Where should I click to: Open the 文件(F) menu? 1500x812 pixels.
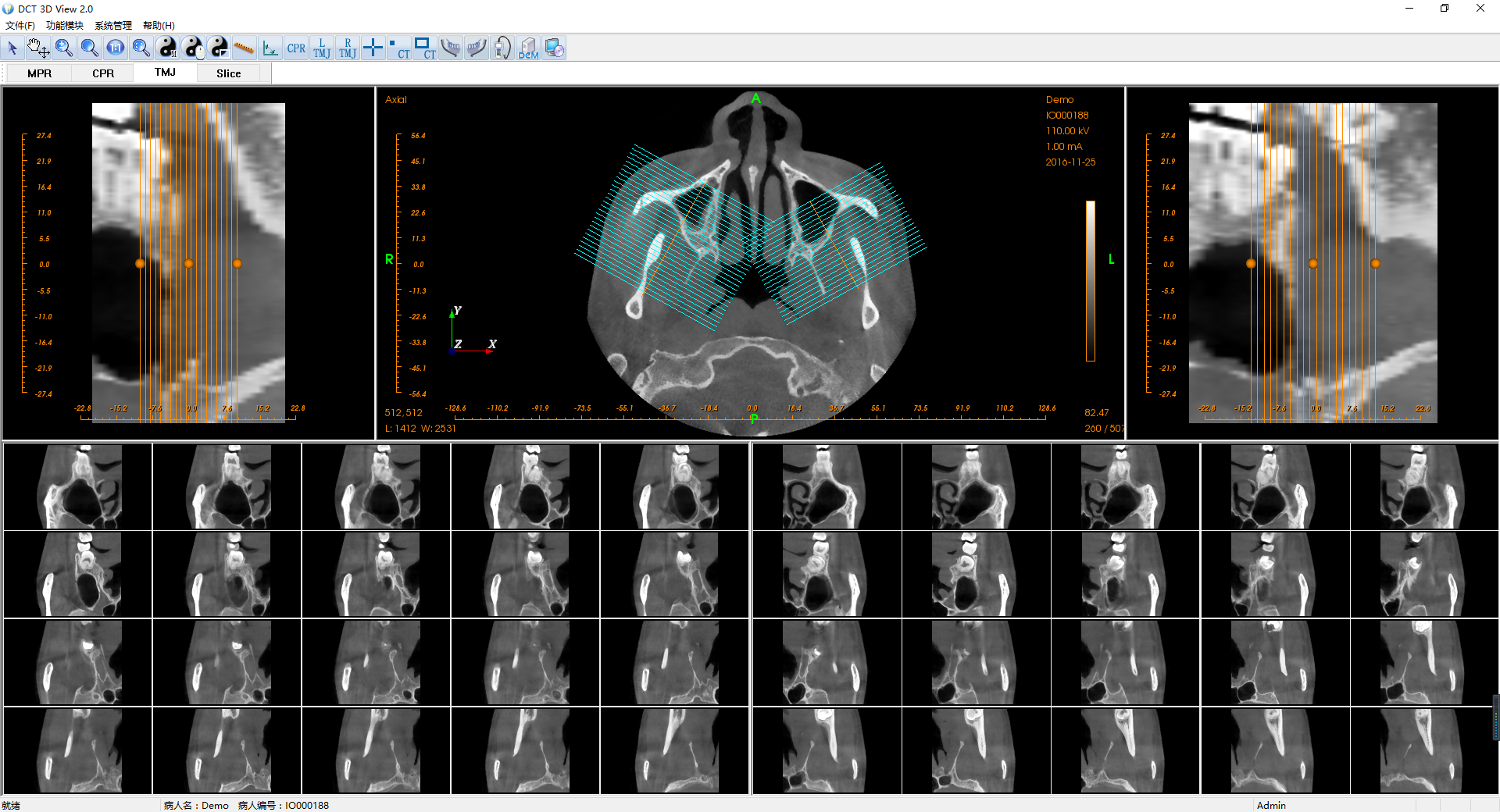point(20,26)
